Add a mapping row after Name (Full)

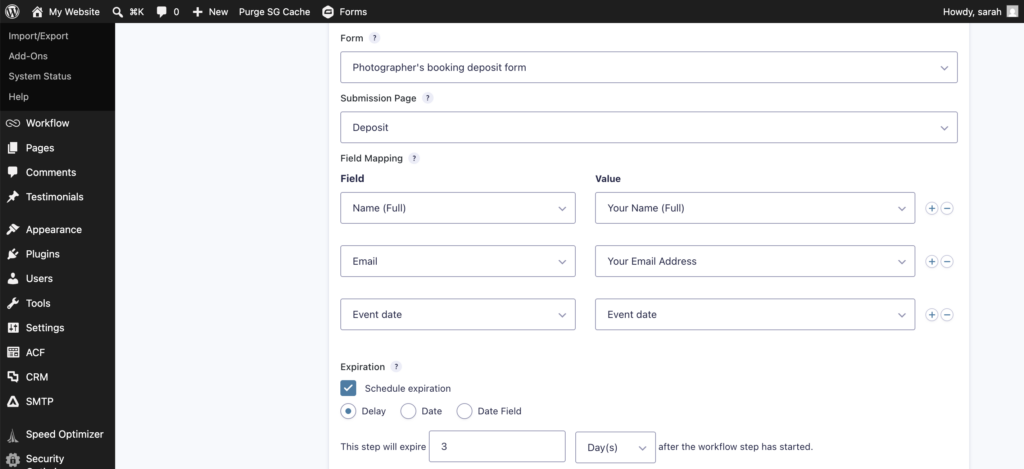(932, 208)
